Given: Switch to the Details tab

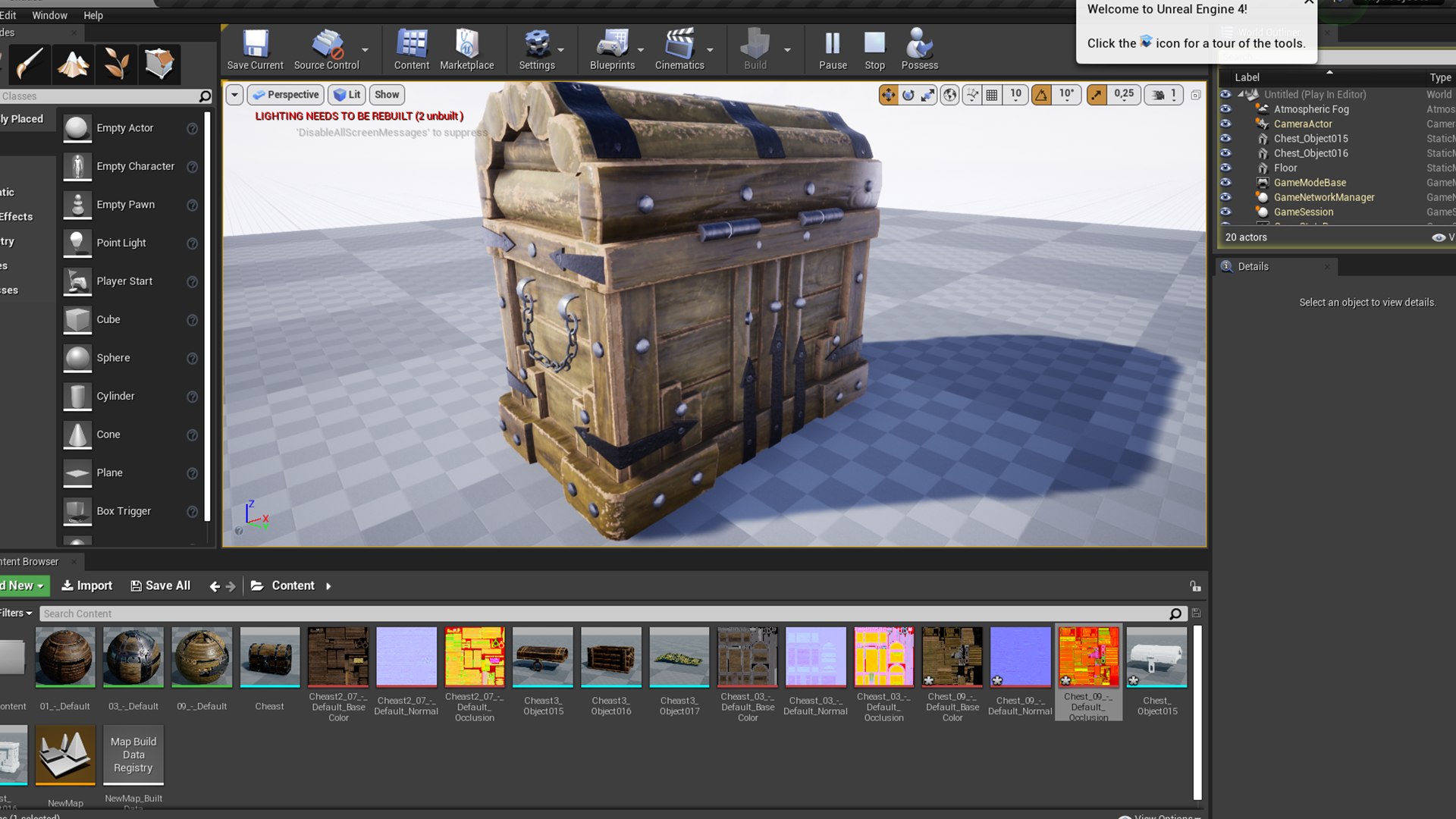Looking at the screenshot, I should 1253,266.
